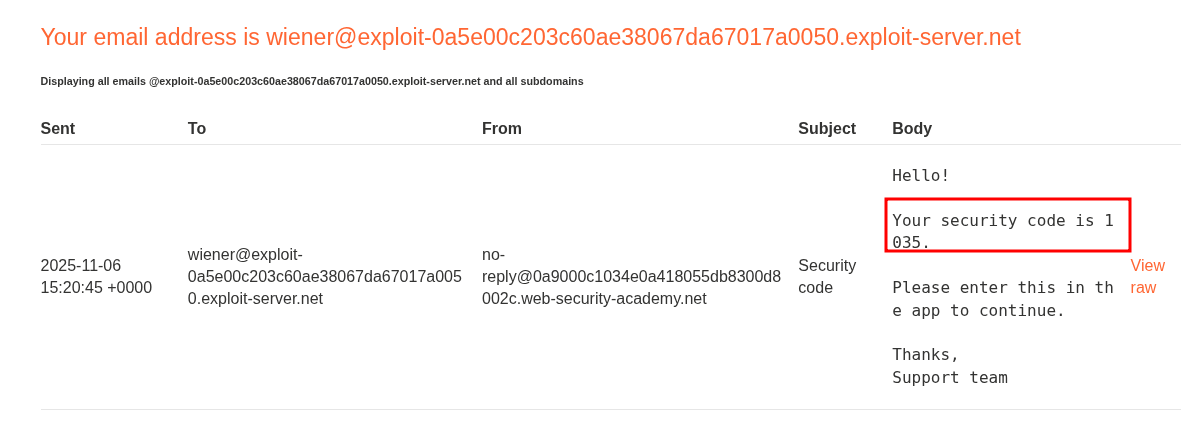Click the Security code subject cell
Viewport: 1191px width, 446px height.
pyautogui.click(x=827, y=276)
